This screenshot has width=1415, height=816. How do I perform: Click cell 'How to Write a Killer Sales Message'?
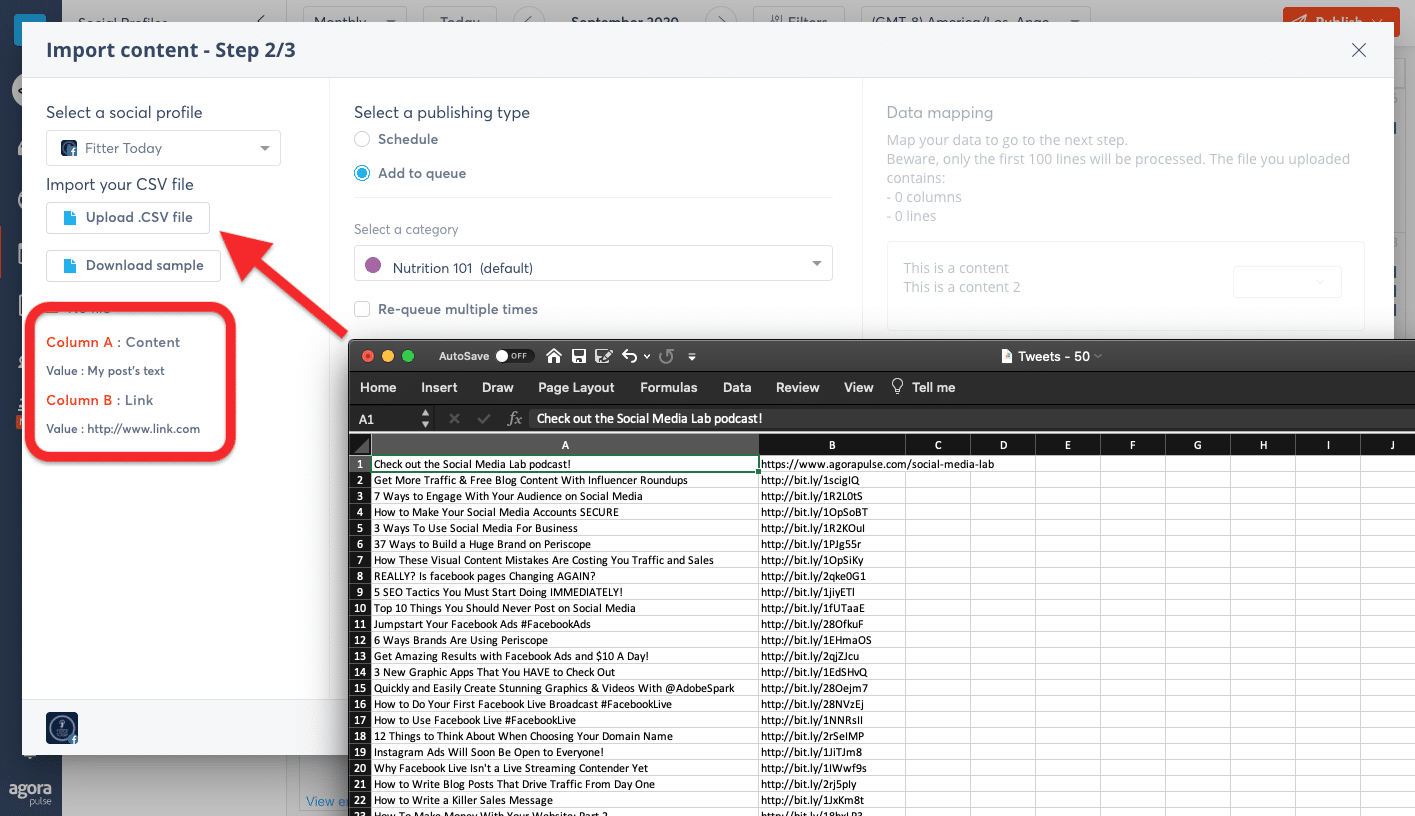565,800
